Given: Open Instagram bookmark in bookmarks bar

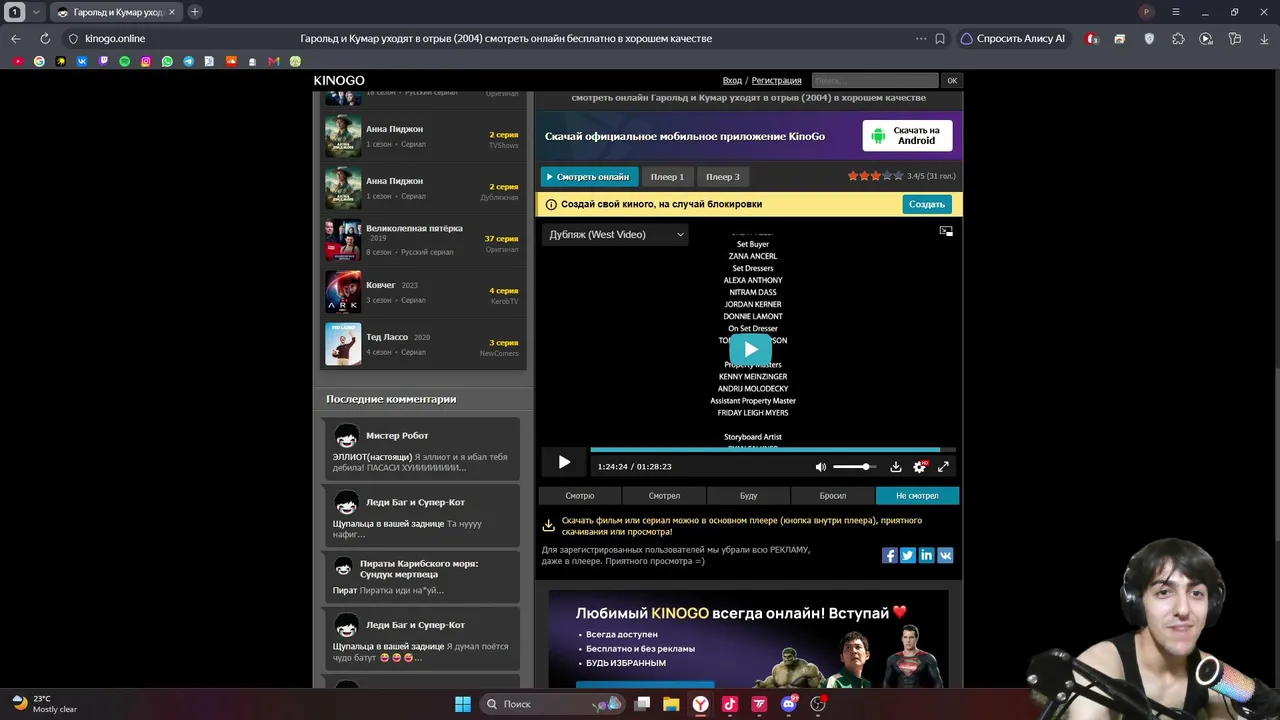Looking at the screenshot, I should [x=146, y=62].
